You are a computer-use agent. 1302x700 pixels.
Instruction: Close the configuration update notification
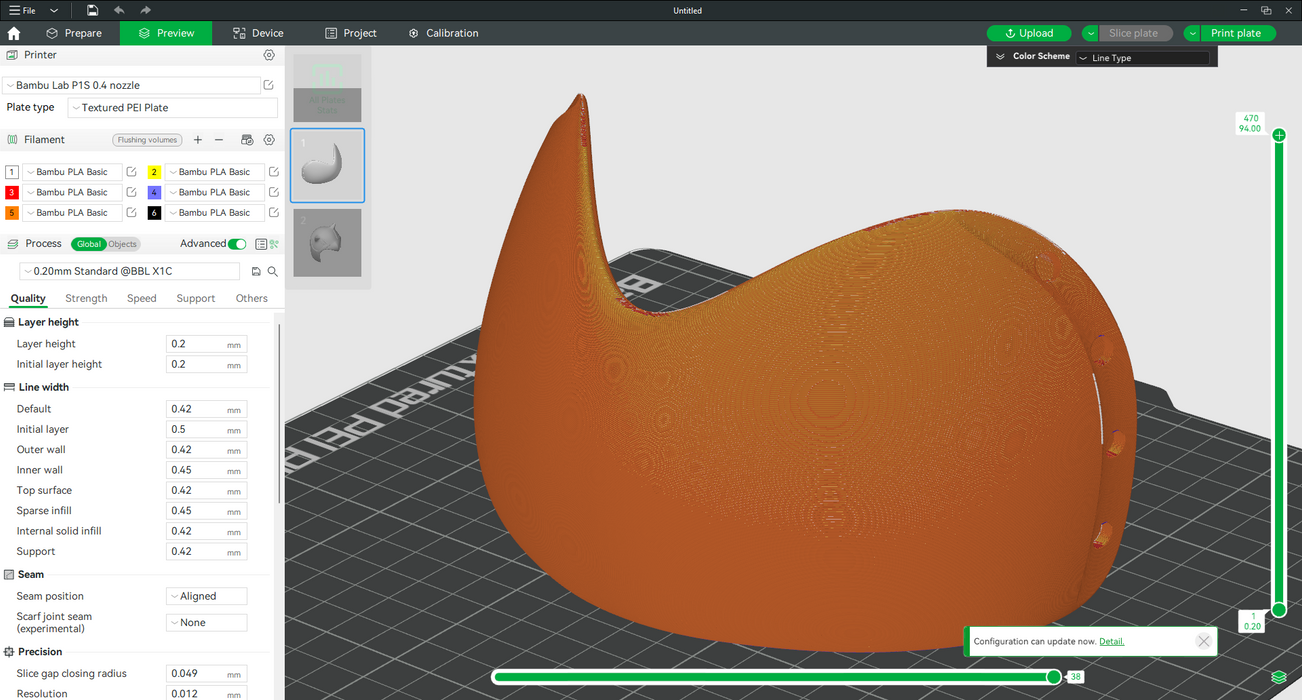[1203, 641]
